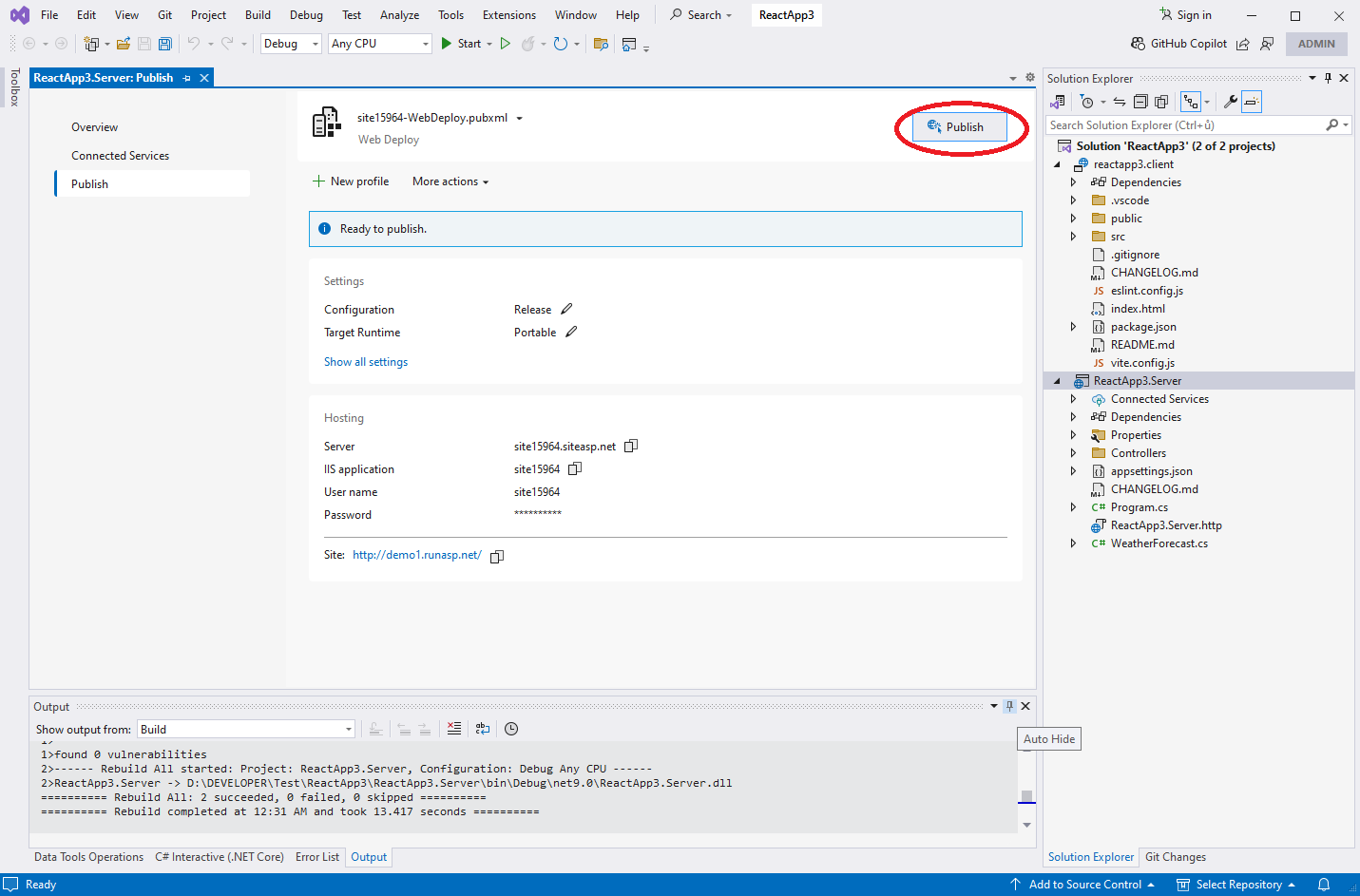Click the Properties wrench icon

point(1230,102)
